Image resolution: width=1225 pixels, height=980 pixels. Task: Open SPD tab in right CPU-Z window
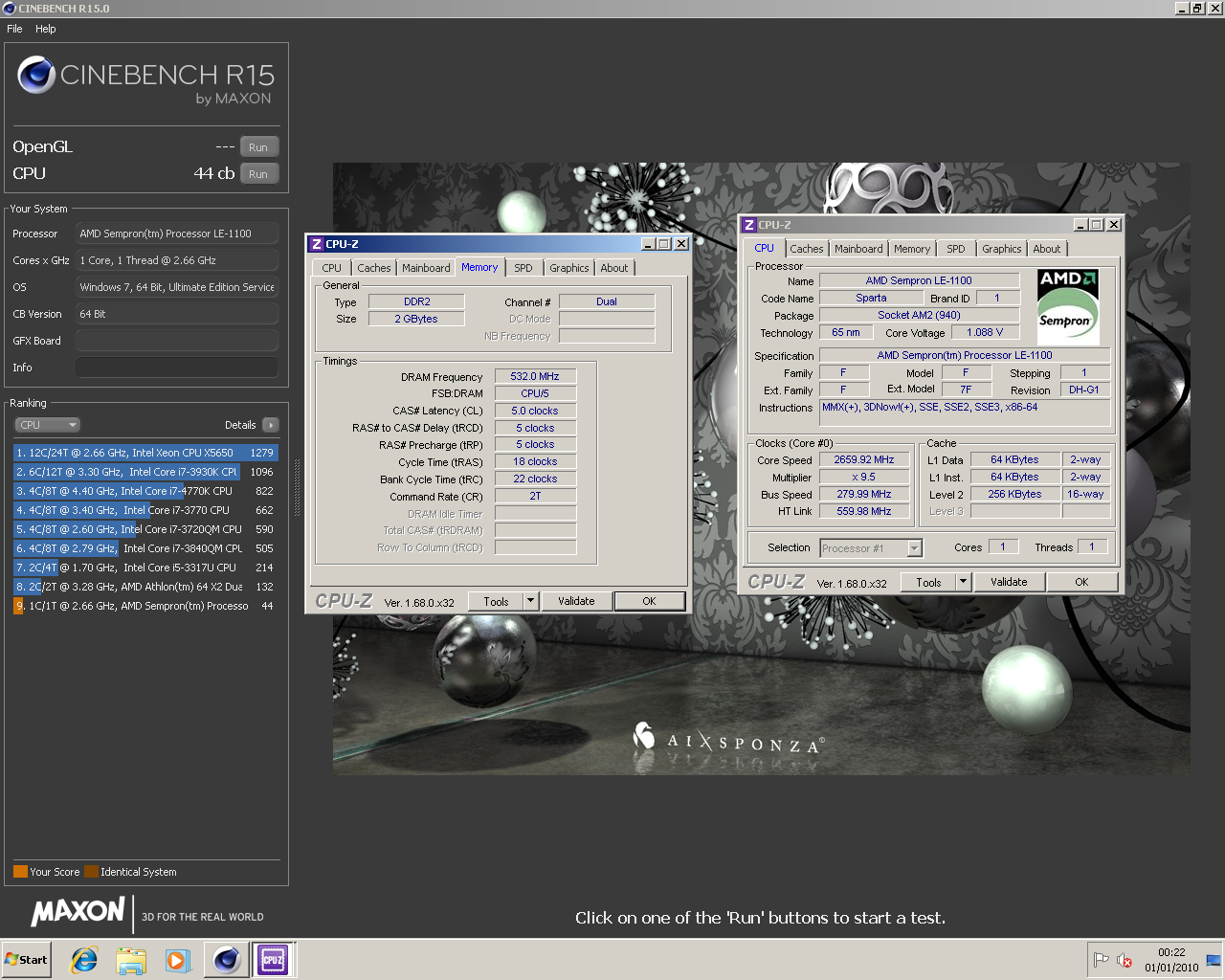(956, 249)
